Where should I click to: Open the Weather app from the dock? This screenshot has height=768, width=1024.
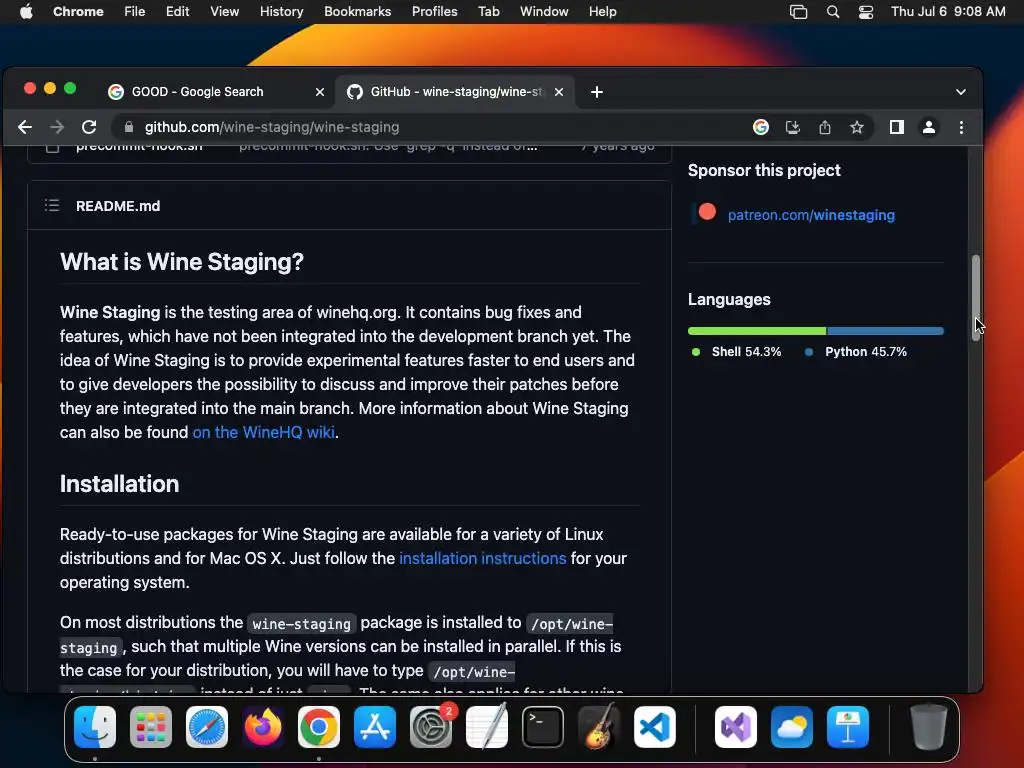point(792,727)
